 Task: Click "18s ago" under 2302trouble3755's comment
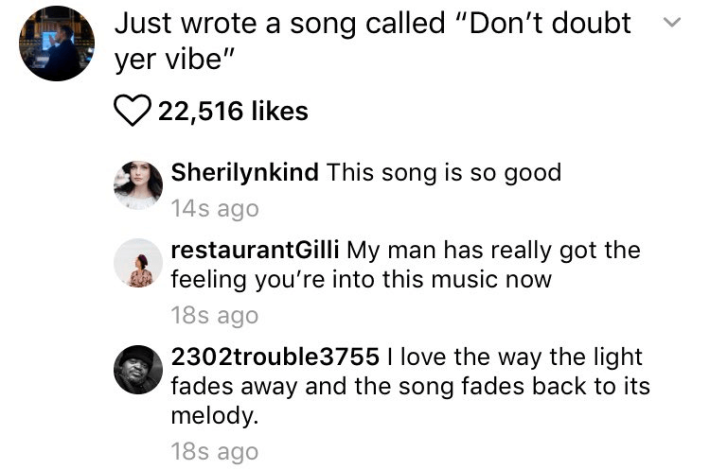214,451
